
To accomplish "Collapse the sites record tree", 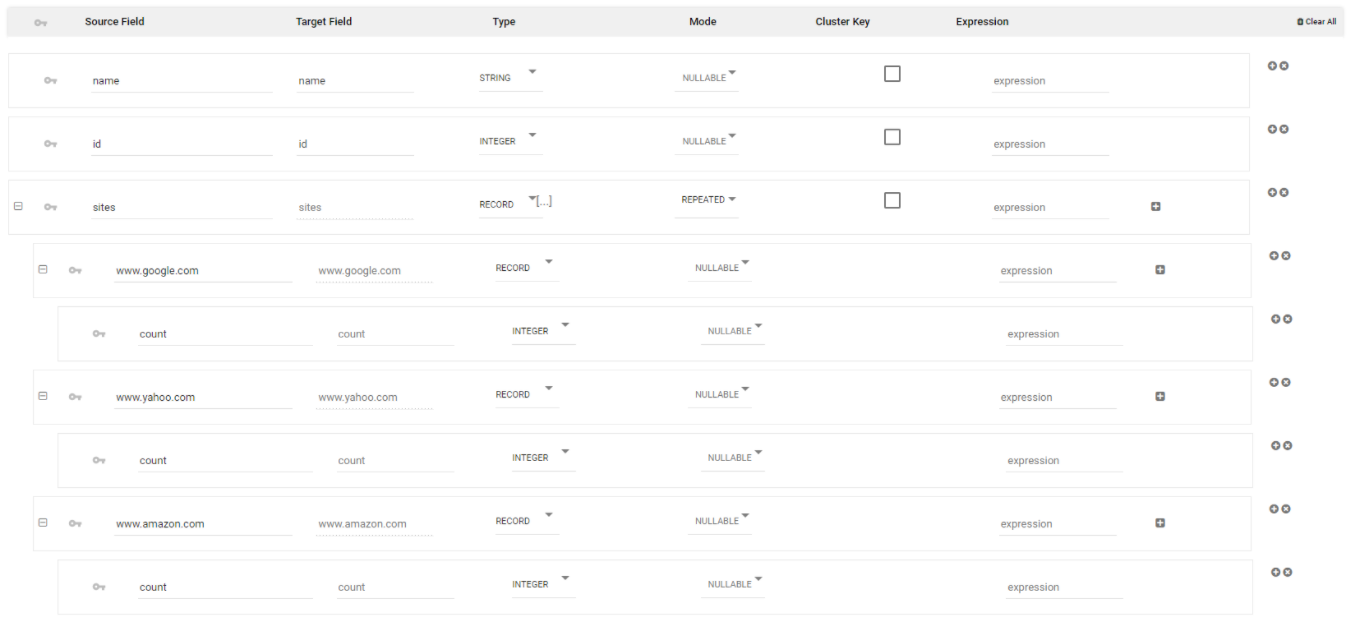I will [18, 206].
